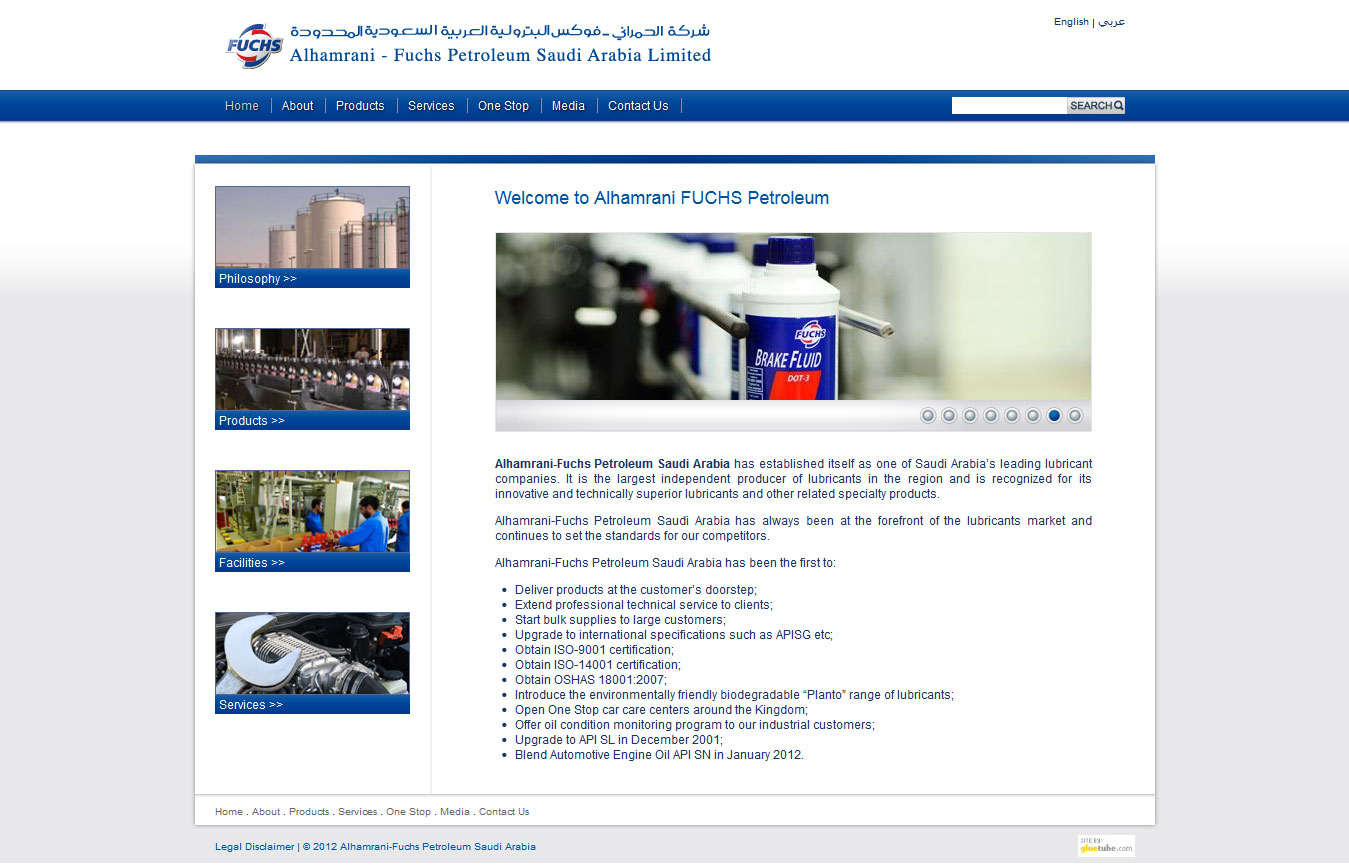Select the second slideshow dot
Image resolution: width=1349 pixels, height=865 pixels.
tap(949, 416)
